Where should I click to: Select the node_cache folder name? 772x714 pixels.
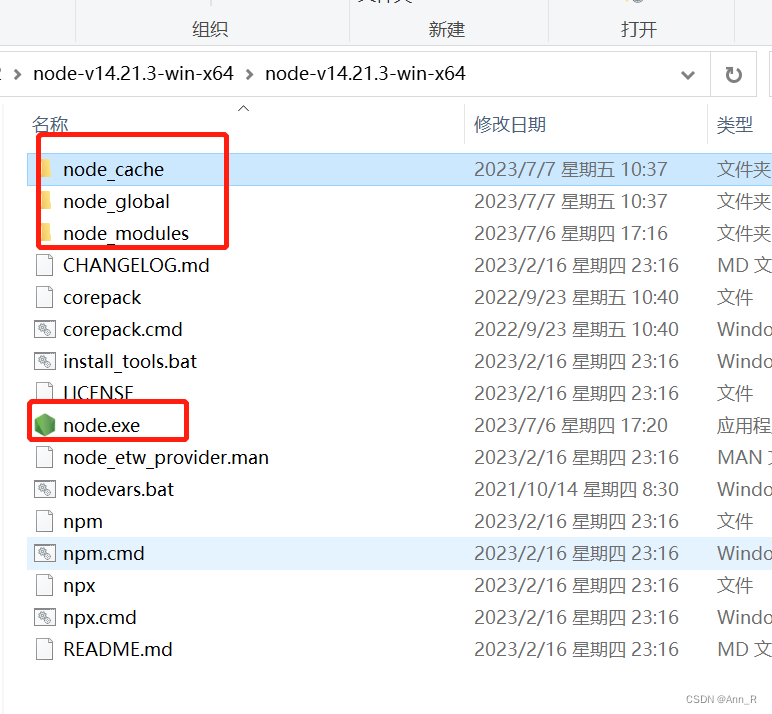(114, 169)
